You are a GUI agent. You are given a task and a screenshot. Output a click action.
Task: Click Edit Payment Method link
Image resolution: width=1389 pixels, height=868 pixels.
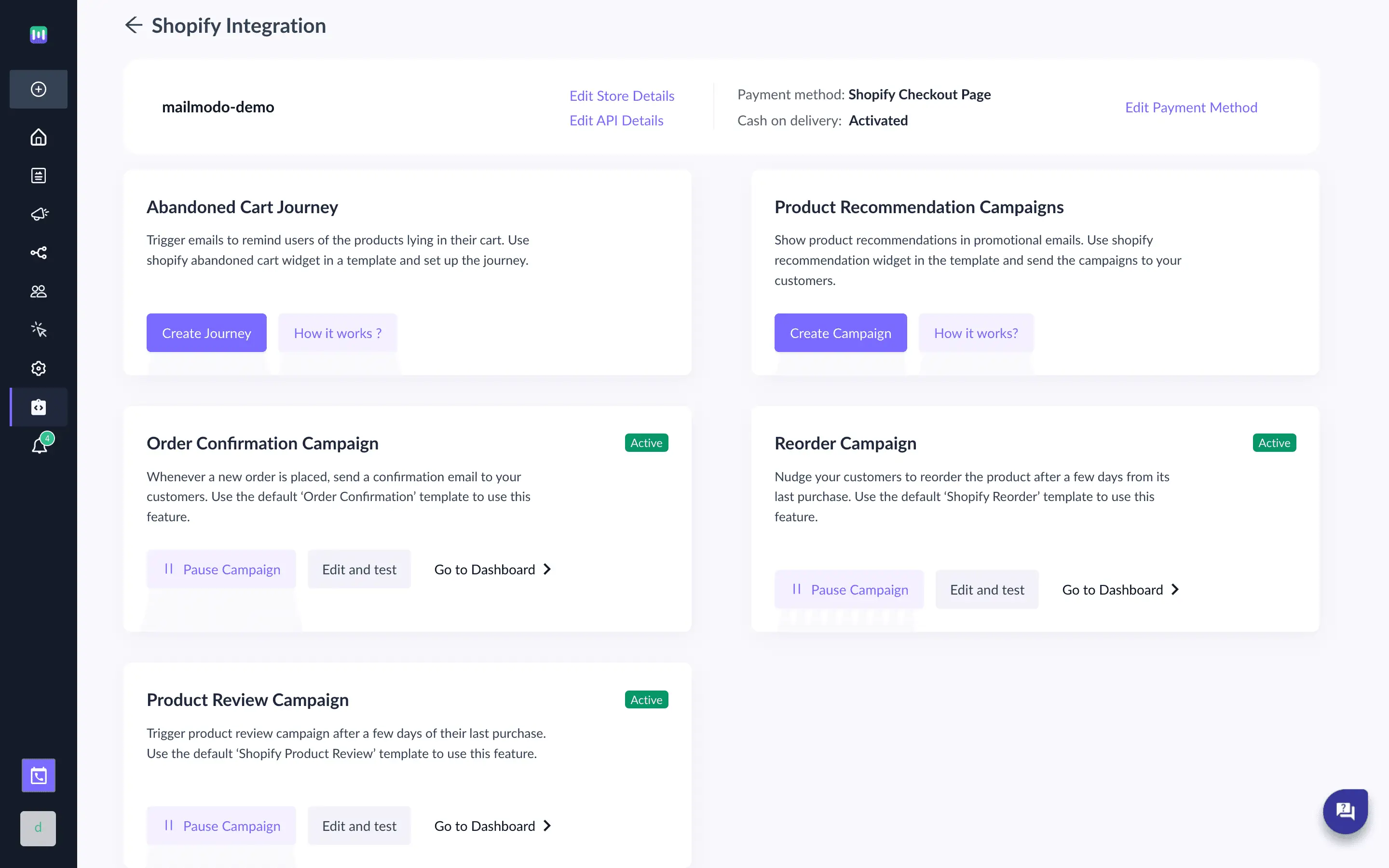[1191, 107]
